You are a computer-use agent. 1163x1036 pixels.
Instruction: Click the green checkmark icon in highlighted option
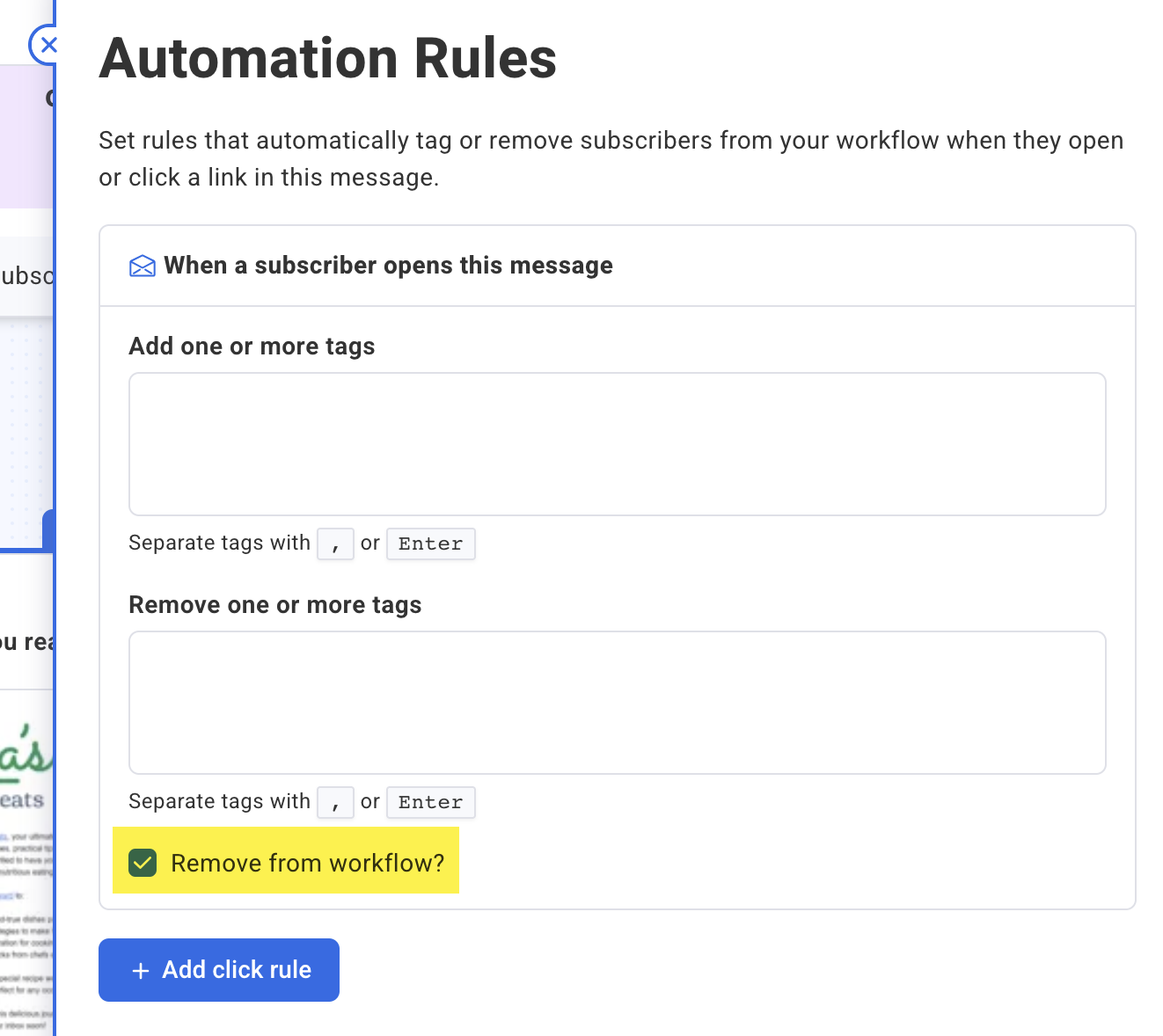pos(143,863)
